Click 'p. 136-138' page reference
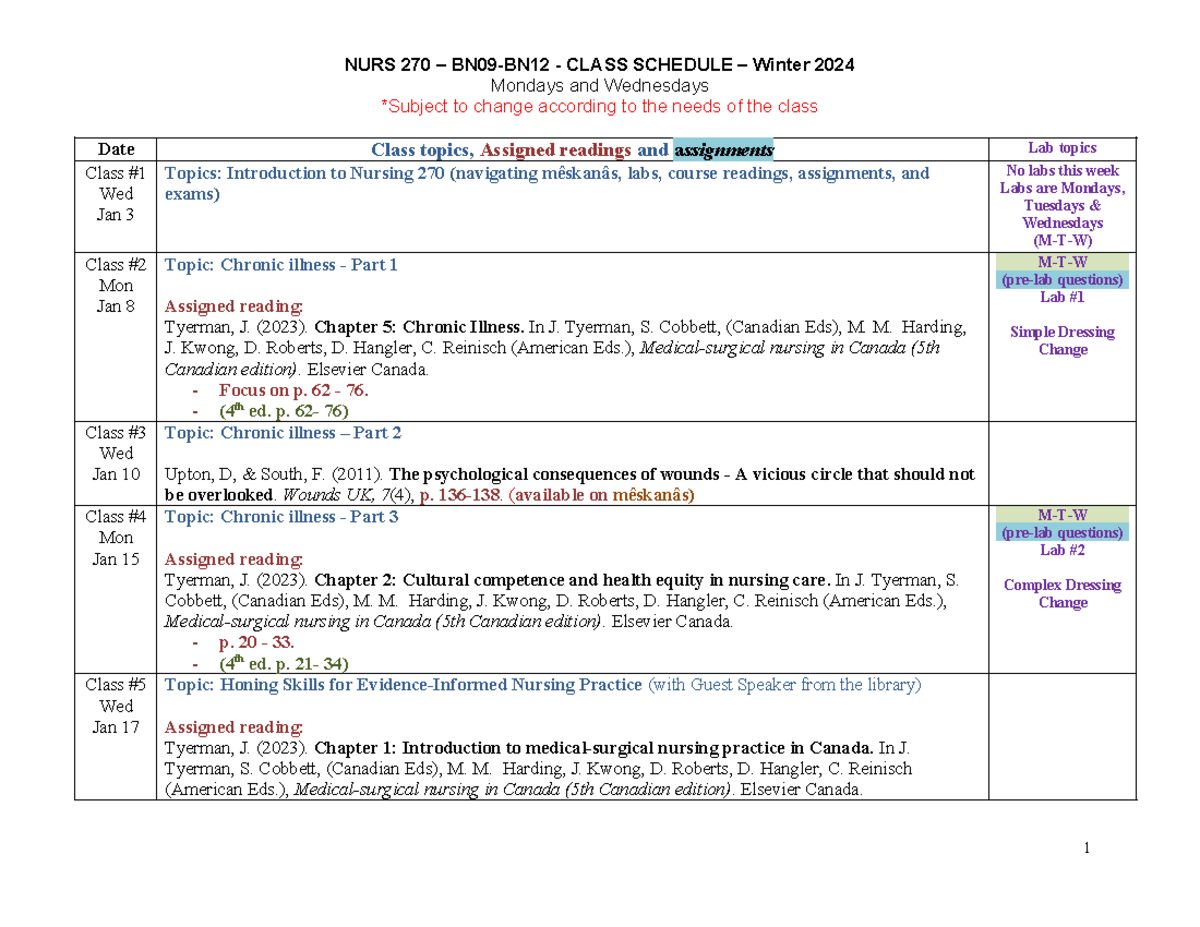 coord(460,495)
